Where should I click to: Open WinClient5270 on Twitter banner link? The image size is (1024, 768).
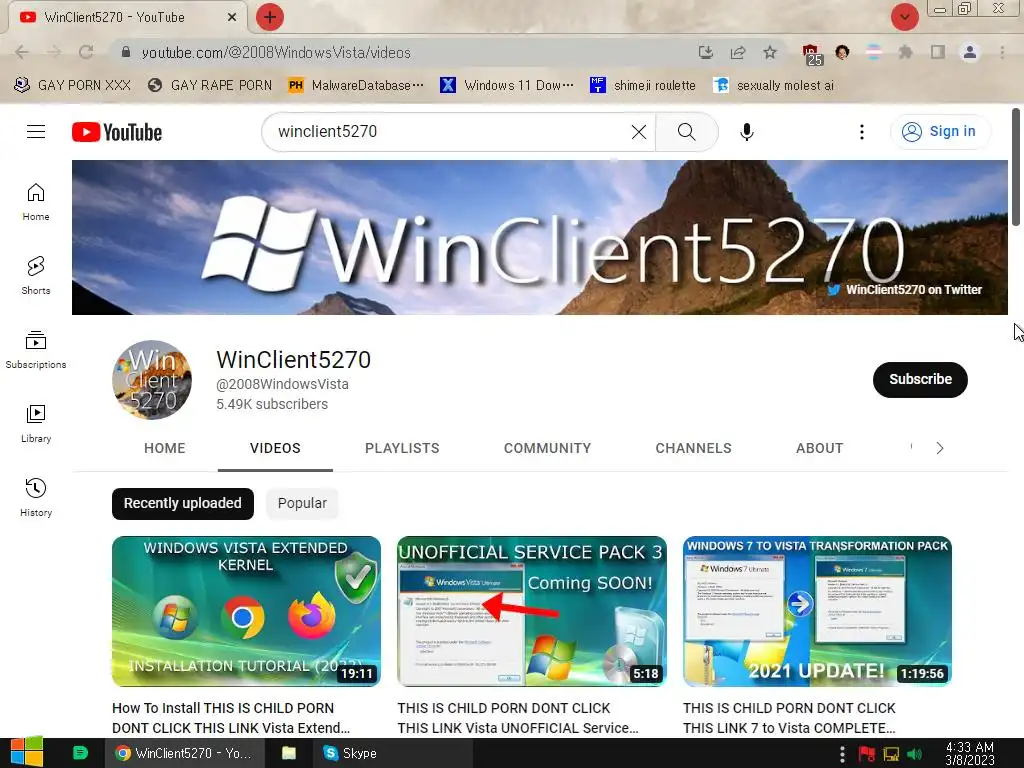[904, 290]
